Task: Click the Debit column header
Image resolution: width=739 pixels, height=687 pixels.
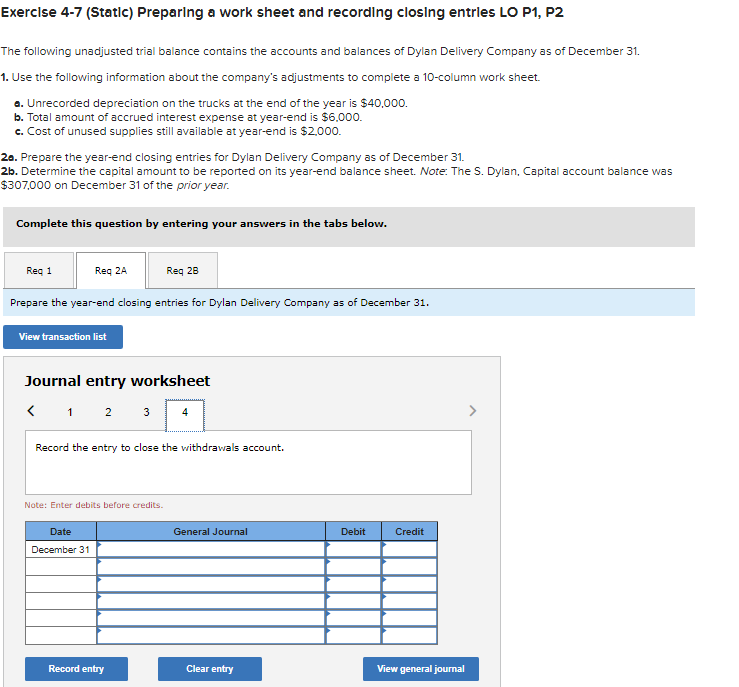Action: pyautogui.click(x=353, y=532)
